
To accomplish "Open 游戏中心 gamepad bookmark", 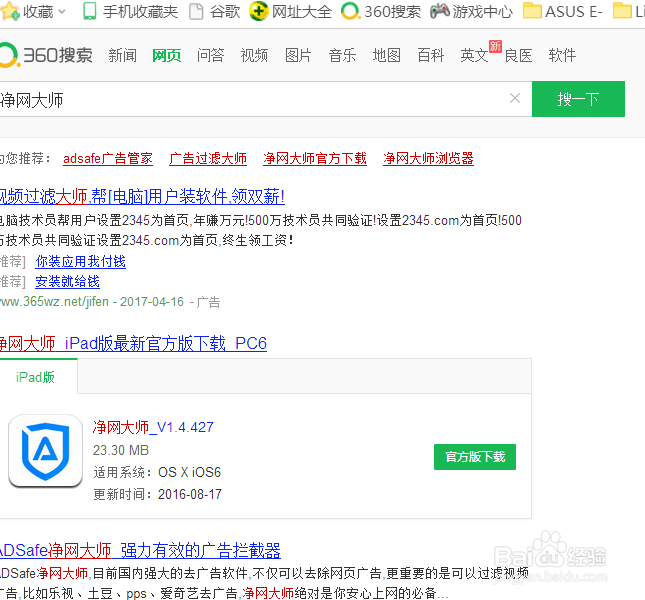I will (471, 12).
